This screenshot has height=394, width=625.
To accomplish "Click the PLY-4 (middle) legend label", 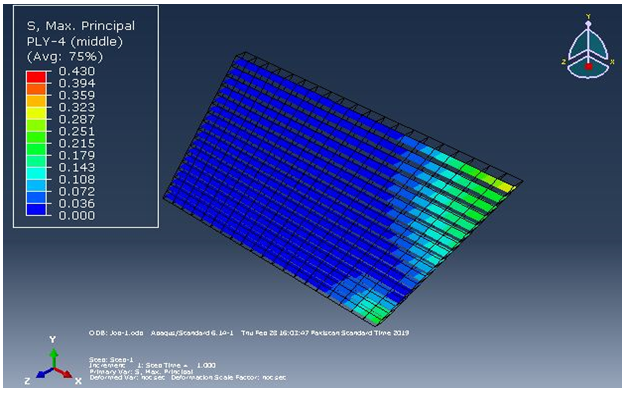I will [75, 41].
